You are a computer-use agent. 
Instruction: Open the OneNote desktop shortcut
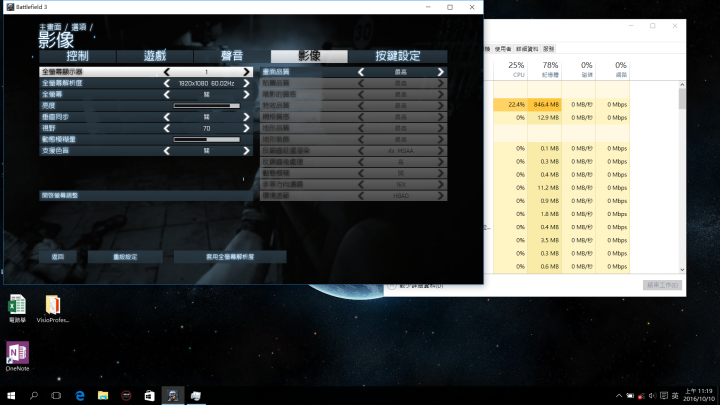17,356
